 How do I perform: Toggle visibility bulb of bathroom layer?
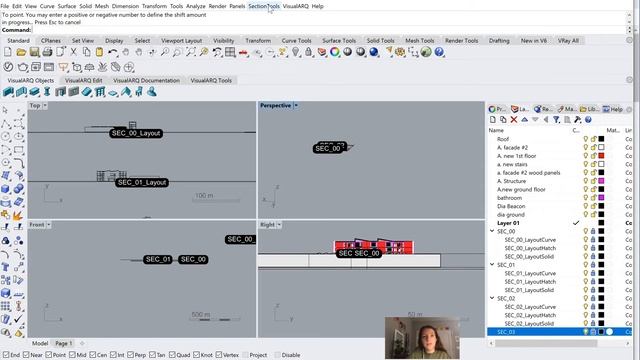(x=585, y=198)
